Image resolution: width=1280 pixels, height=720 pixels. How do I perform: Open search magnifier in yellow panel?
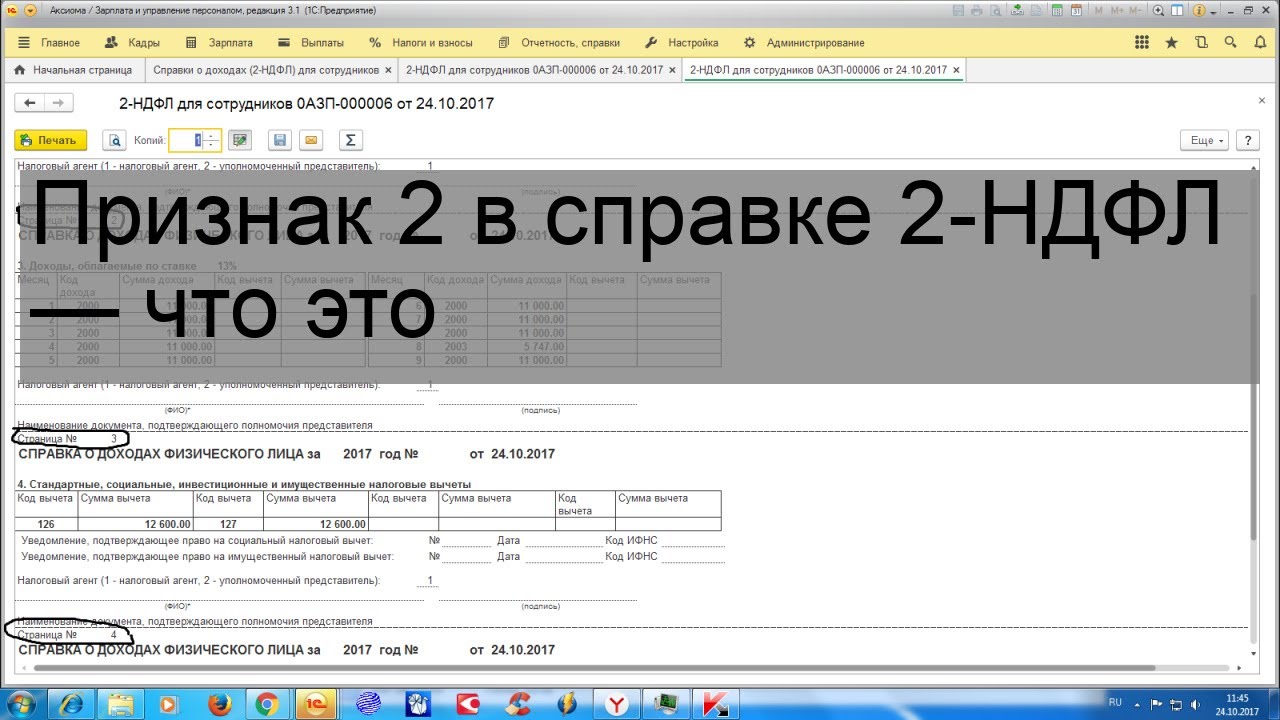pos(1231,43)
